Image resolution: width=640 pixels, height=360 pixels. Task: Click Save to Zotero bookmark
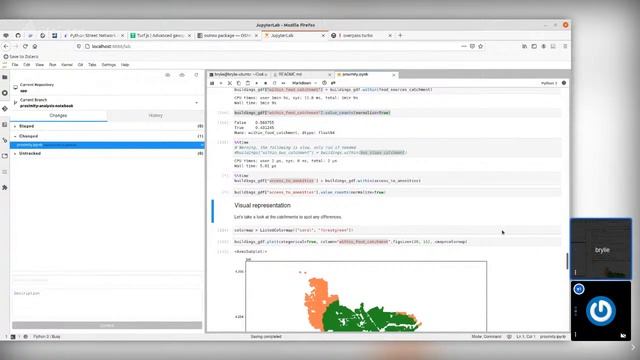click(x=21, y=57)
